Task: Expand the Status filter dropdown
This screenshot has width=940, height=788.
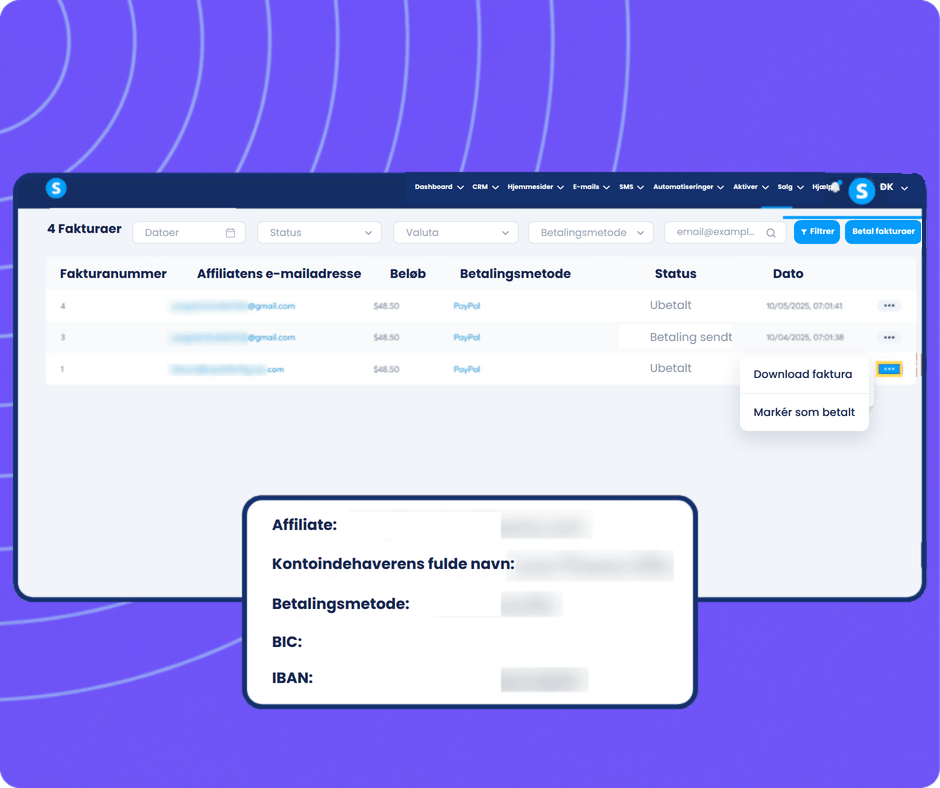Action: pyautogui.click(x=319, y=233)
